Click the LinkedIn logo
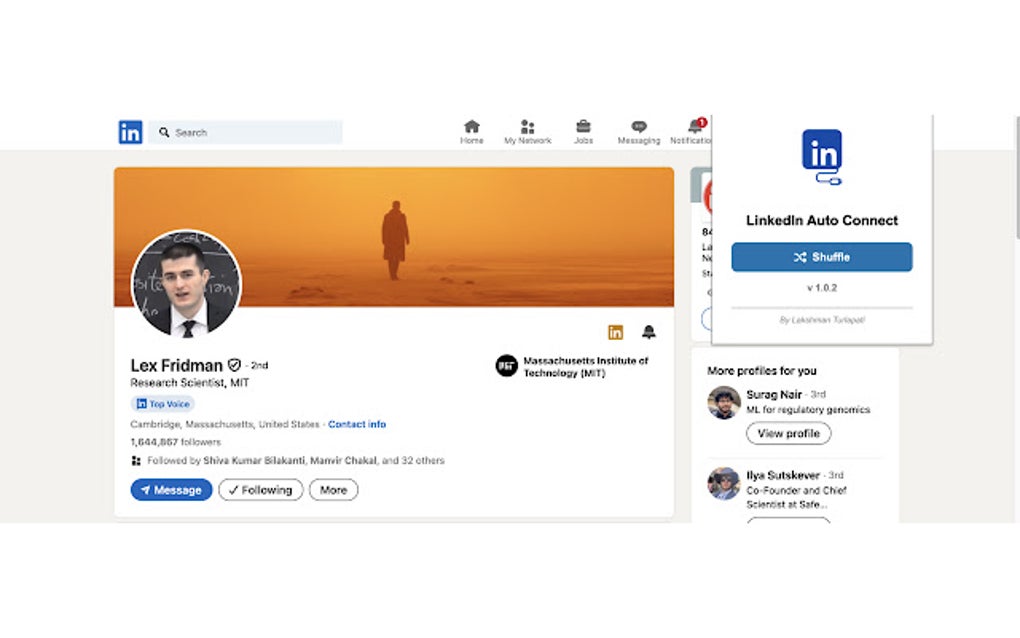The image size is (1020, 638). (x=130, y=131)
